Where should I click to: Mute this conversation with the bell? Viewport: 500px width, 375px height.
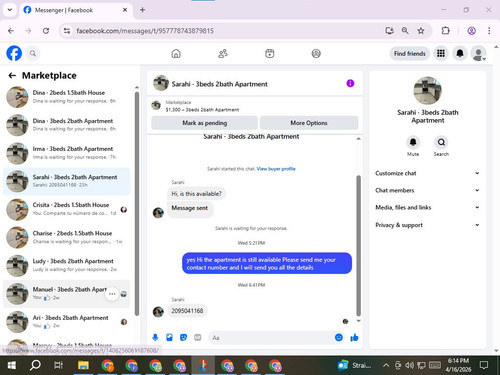click(x=413, y=142)
